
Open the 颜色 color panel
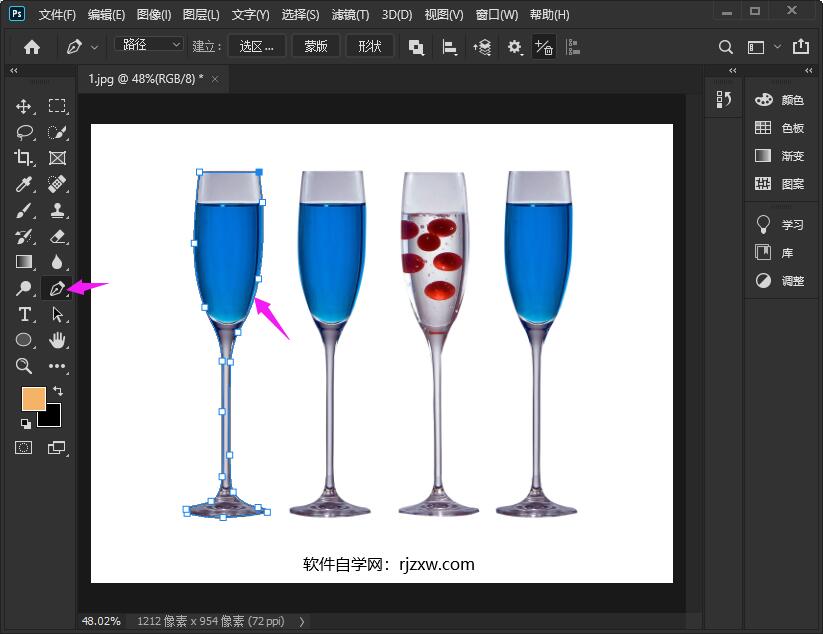(780, 100)
